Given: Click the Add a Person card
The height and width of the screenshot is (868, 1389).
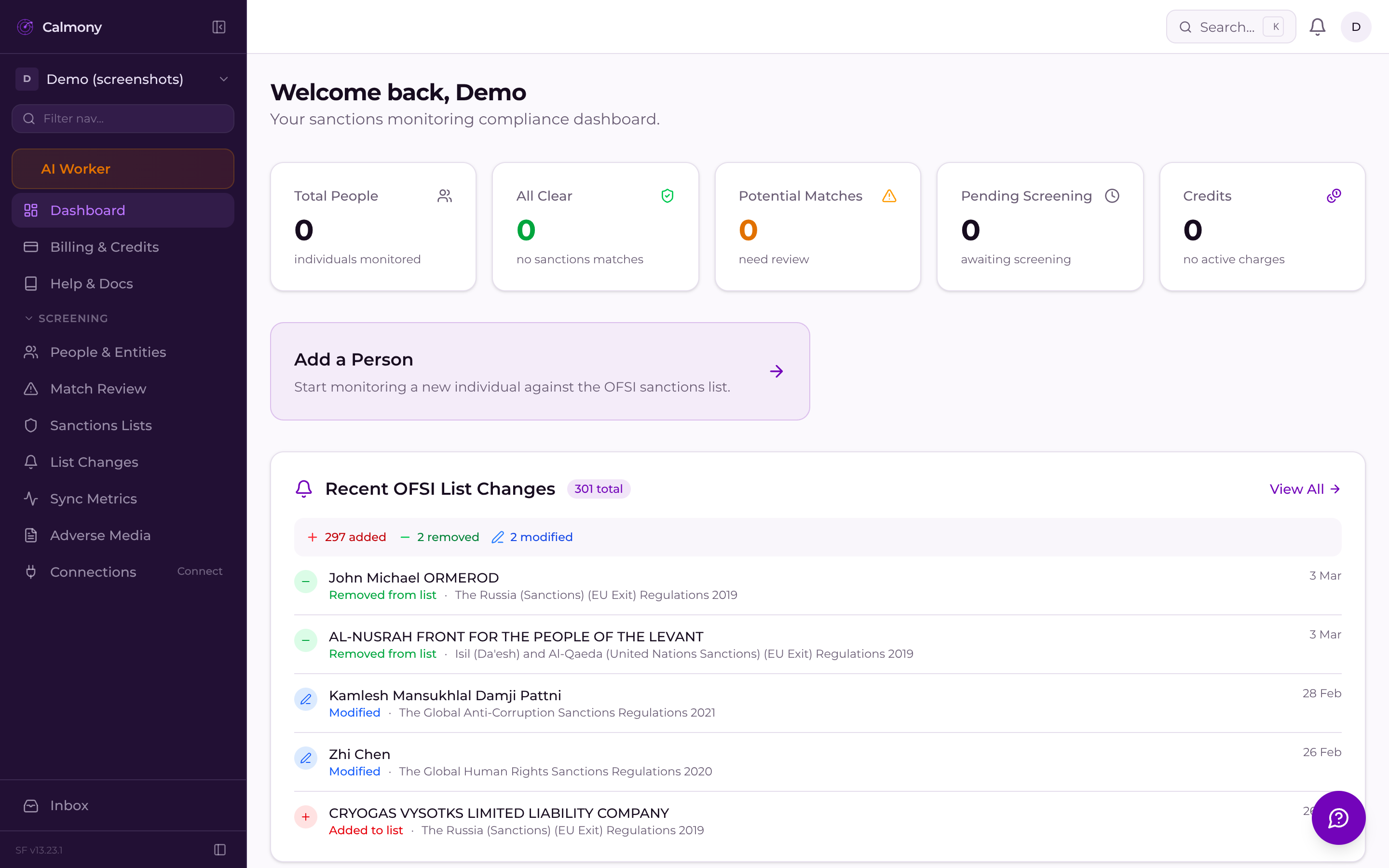Looking at the screenshot, I should click(x=540, y=371).
